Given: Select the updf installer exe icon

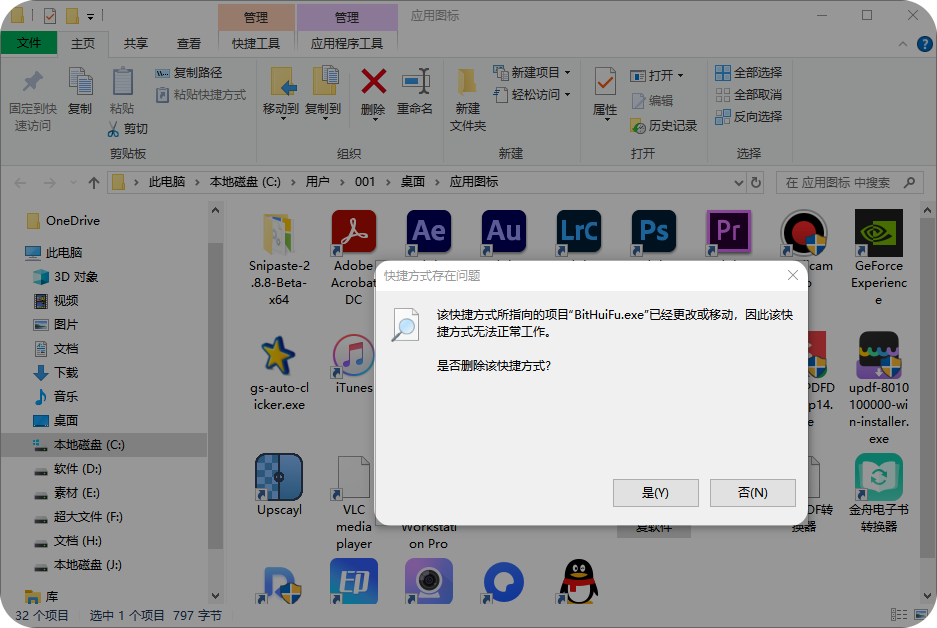Looking at the screenshot, I should (x=878, y=356).
